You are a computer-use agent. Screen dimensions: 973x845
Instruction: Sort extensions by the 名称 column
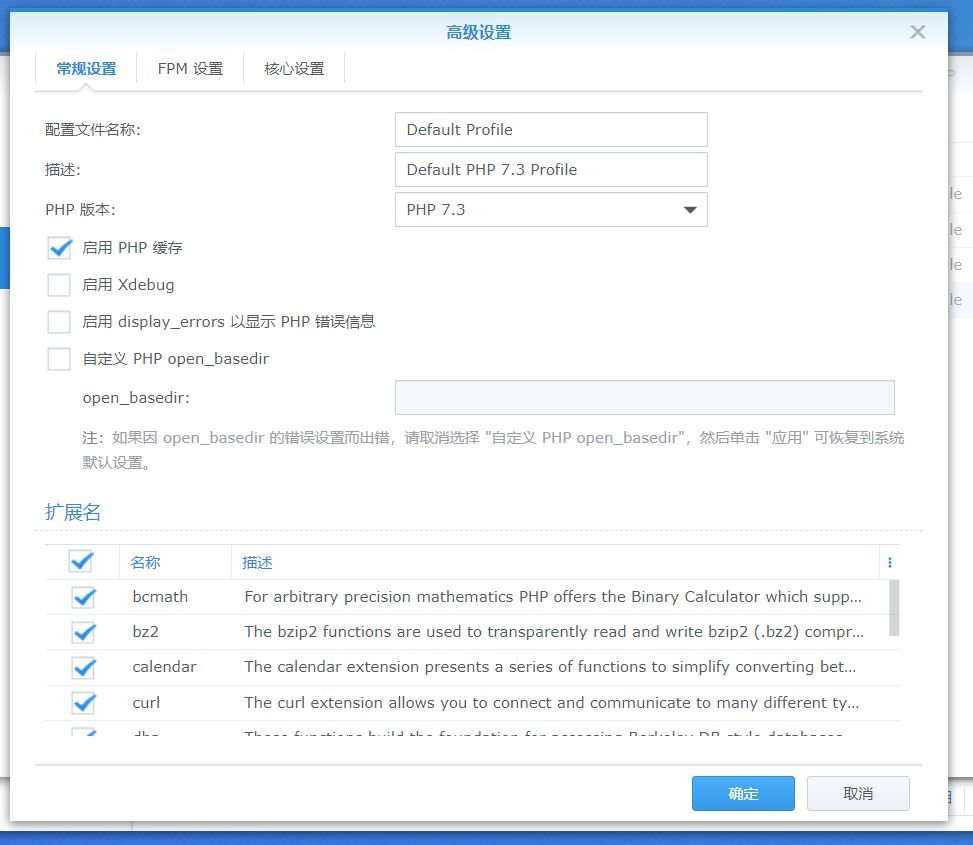(145, 562)
